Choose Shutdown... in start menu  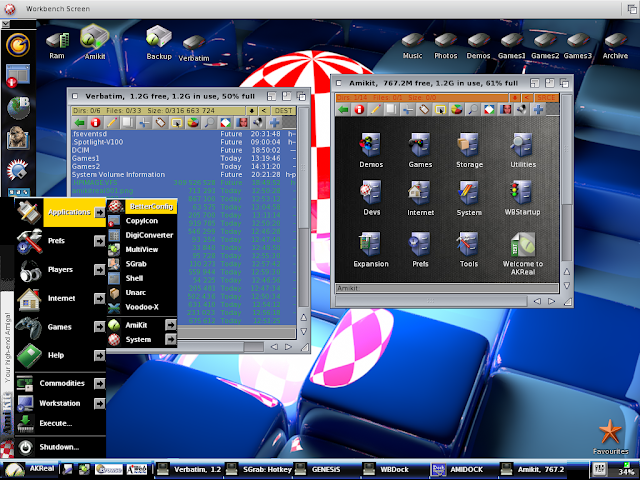(60, 447)
